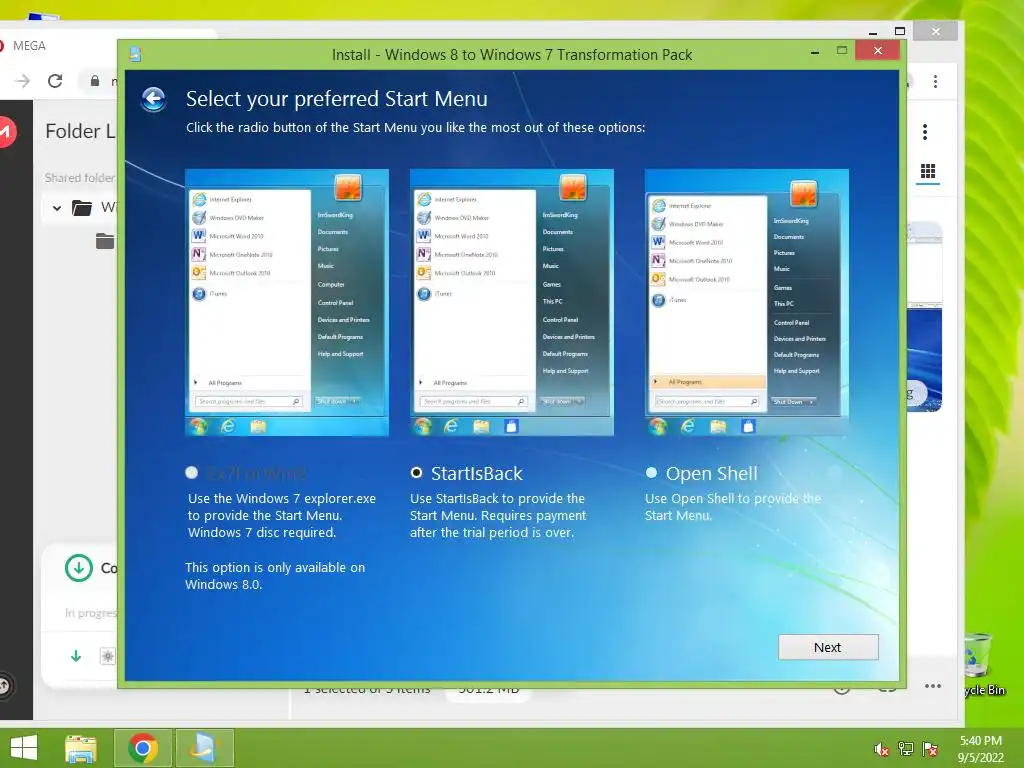This screenshot has width=1024, height=768.
Task: Open the Action Center flag icon
Action: 930,749
